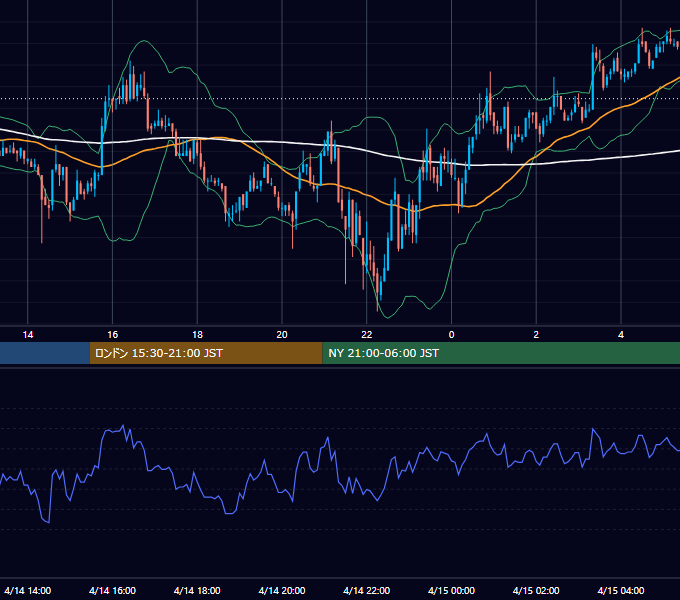Click the 4/14 14:00 oscillator date label
This screenshot has width=680, height=600.
coord(28,590)
